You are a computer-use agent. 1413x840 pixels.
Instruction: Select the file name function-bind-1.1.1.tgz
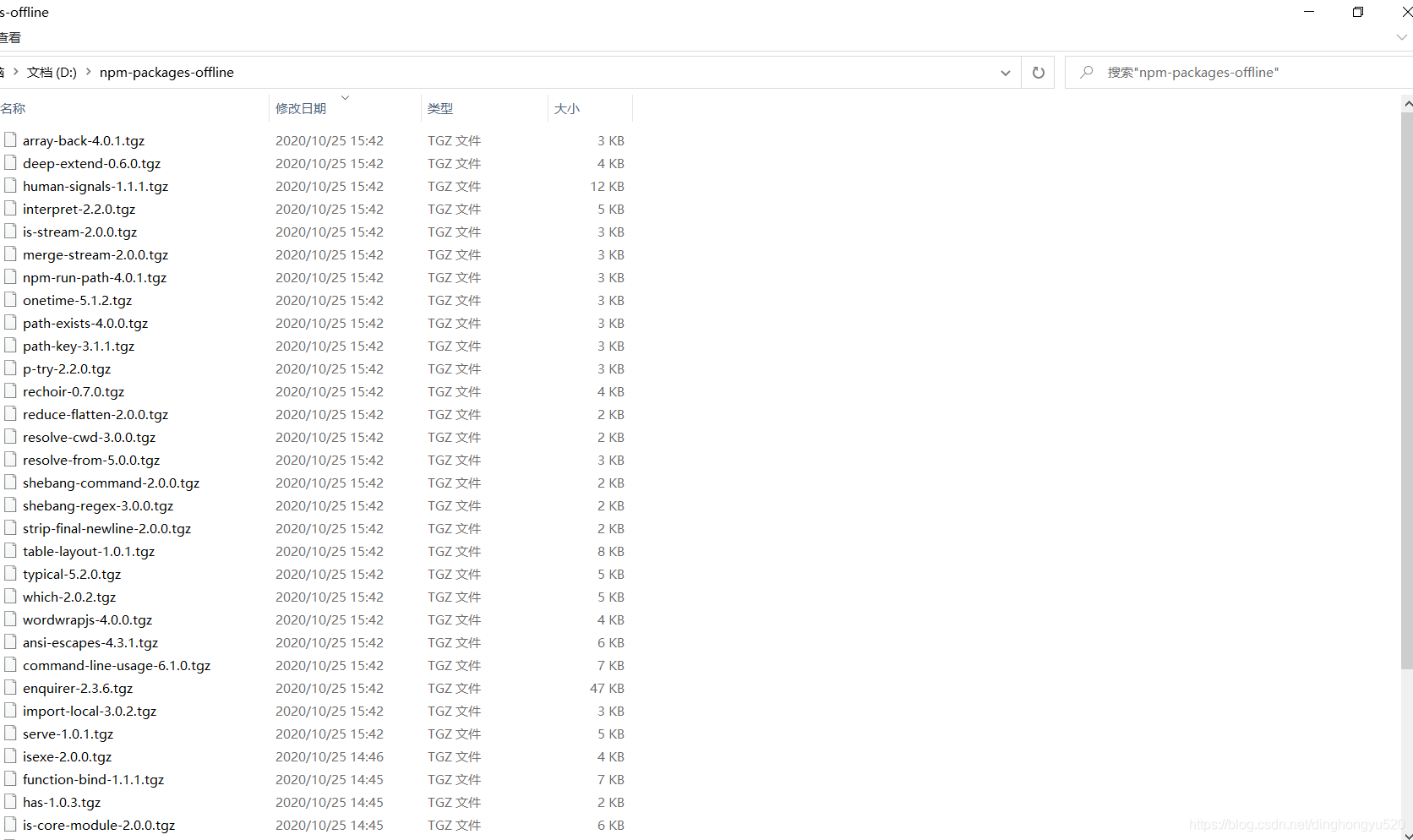[93, 780]
